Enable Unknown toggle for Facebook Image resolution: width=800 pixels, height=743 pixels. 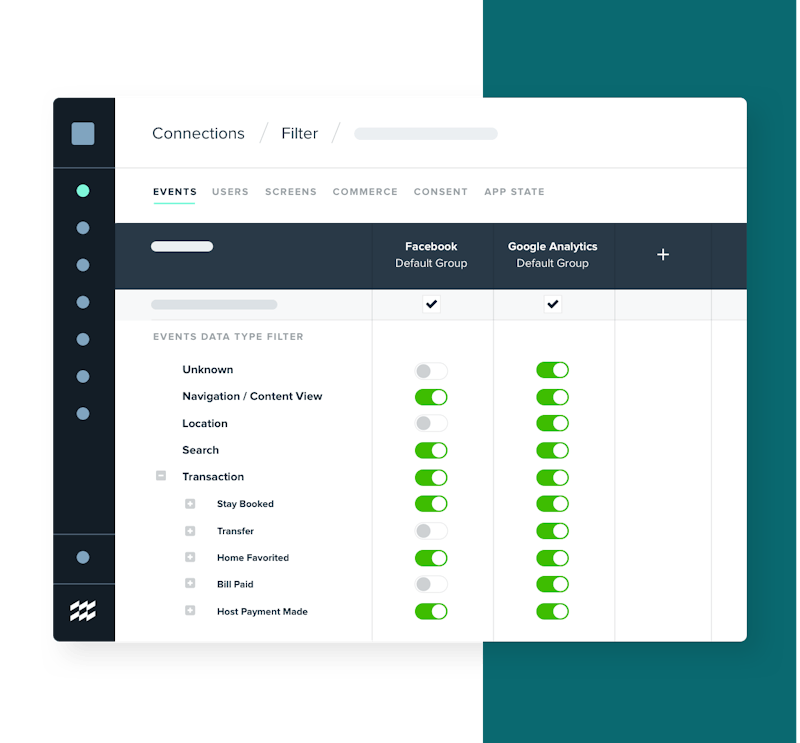[x=431, y=370]
